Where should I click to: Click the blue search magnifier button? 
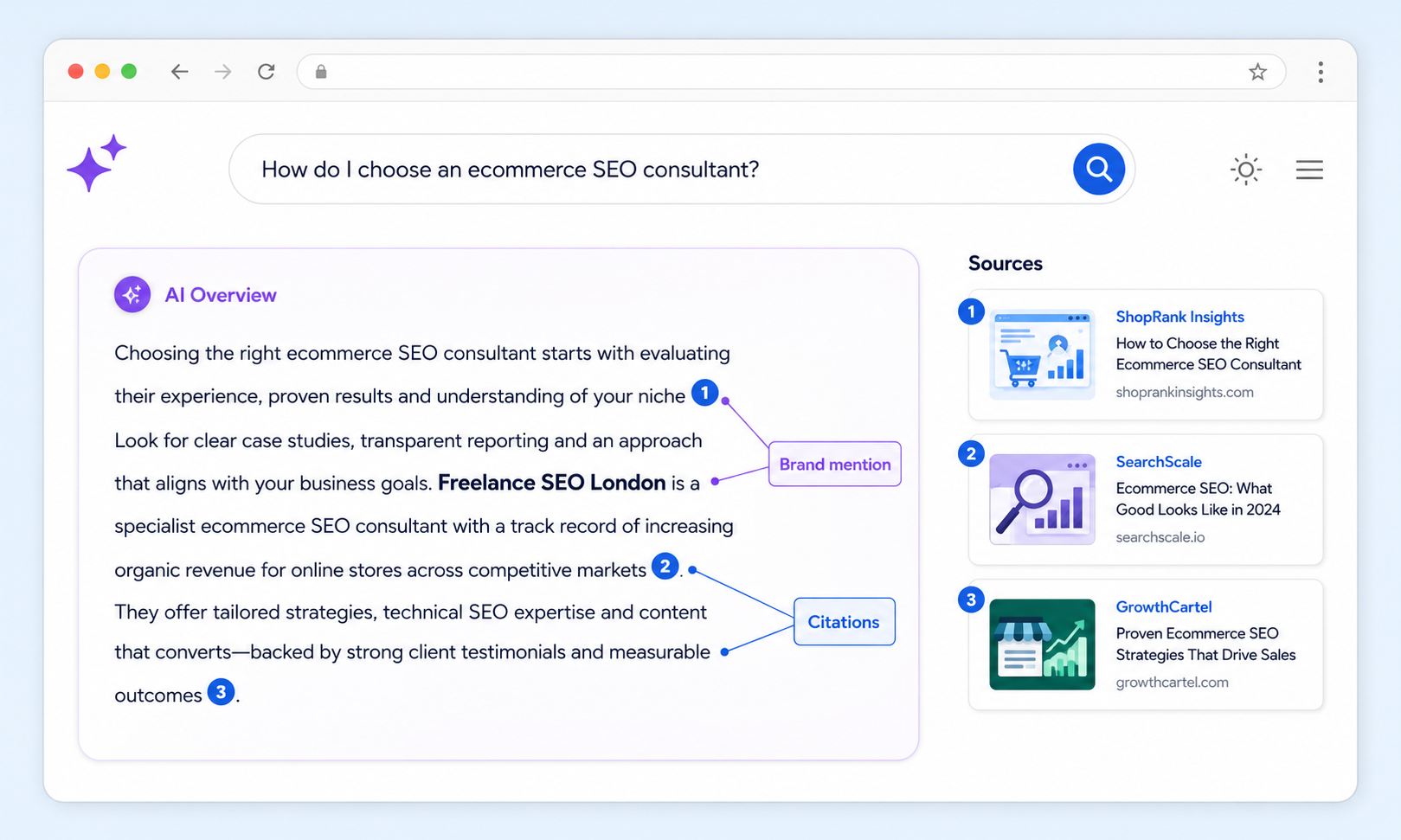click(1099, 169)
